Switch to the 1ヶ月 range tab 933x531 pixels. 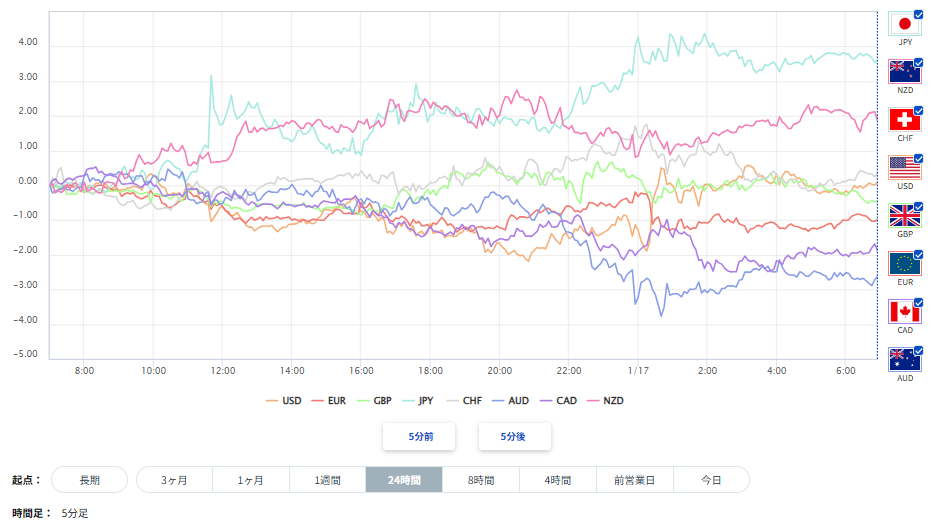point(251,480)
